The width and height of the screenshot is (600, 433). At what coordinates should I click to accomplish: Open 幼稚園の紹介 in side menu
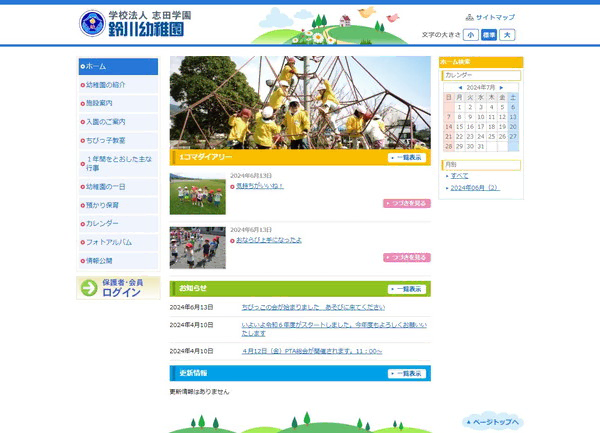click(106, 85)
